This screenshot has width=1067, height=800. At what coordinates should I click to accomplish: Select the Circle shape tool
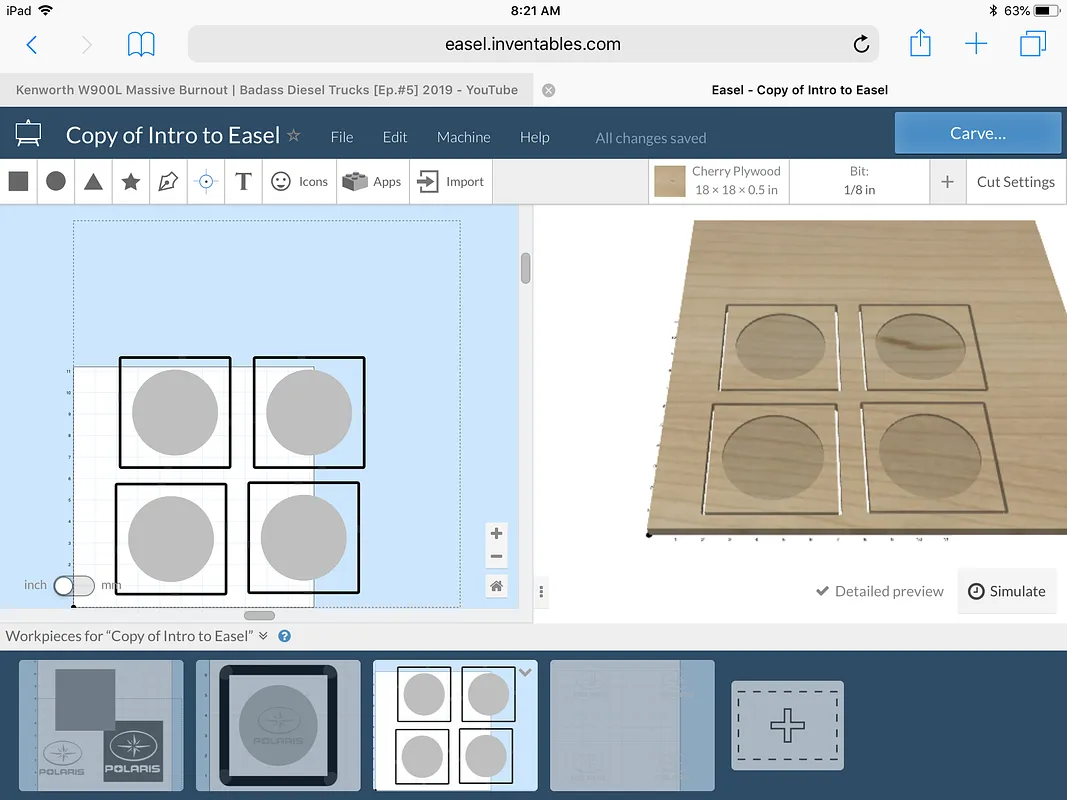56,181
